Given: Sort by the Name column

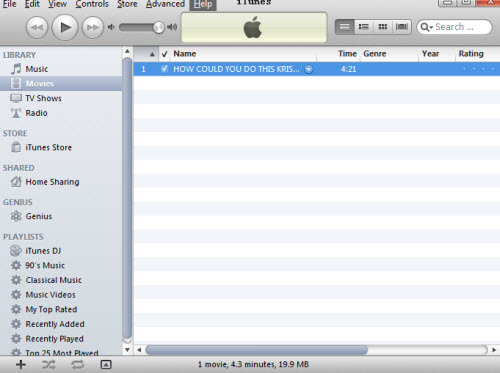Looking at the screenshot, I should point(243,54).
